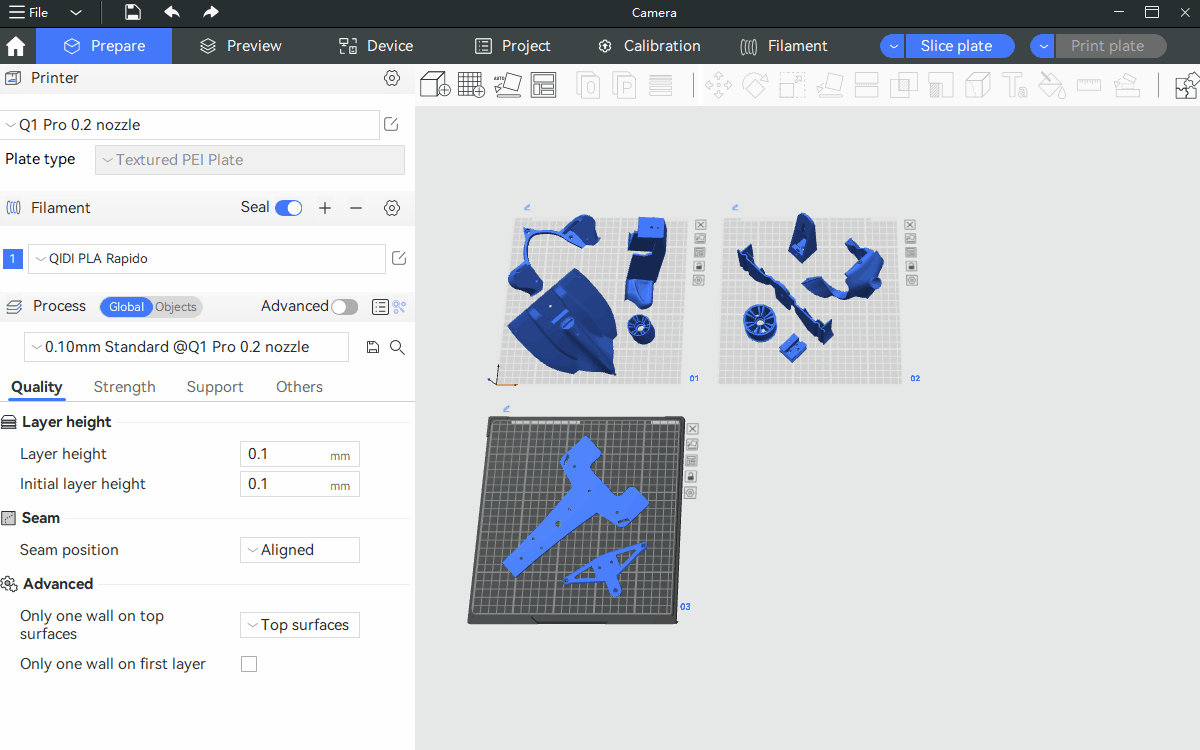Enable the Advanced mode toggle
This screenshot has height=750, width=1200.
point(344,307)
